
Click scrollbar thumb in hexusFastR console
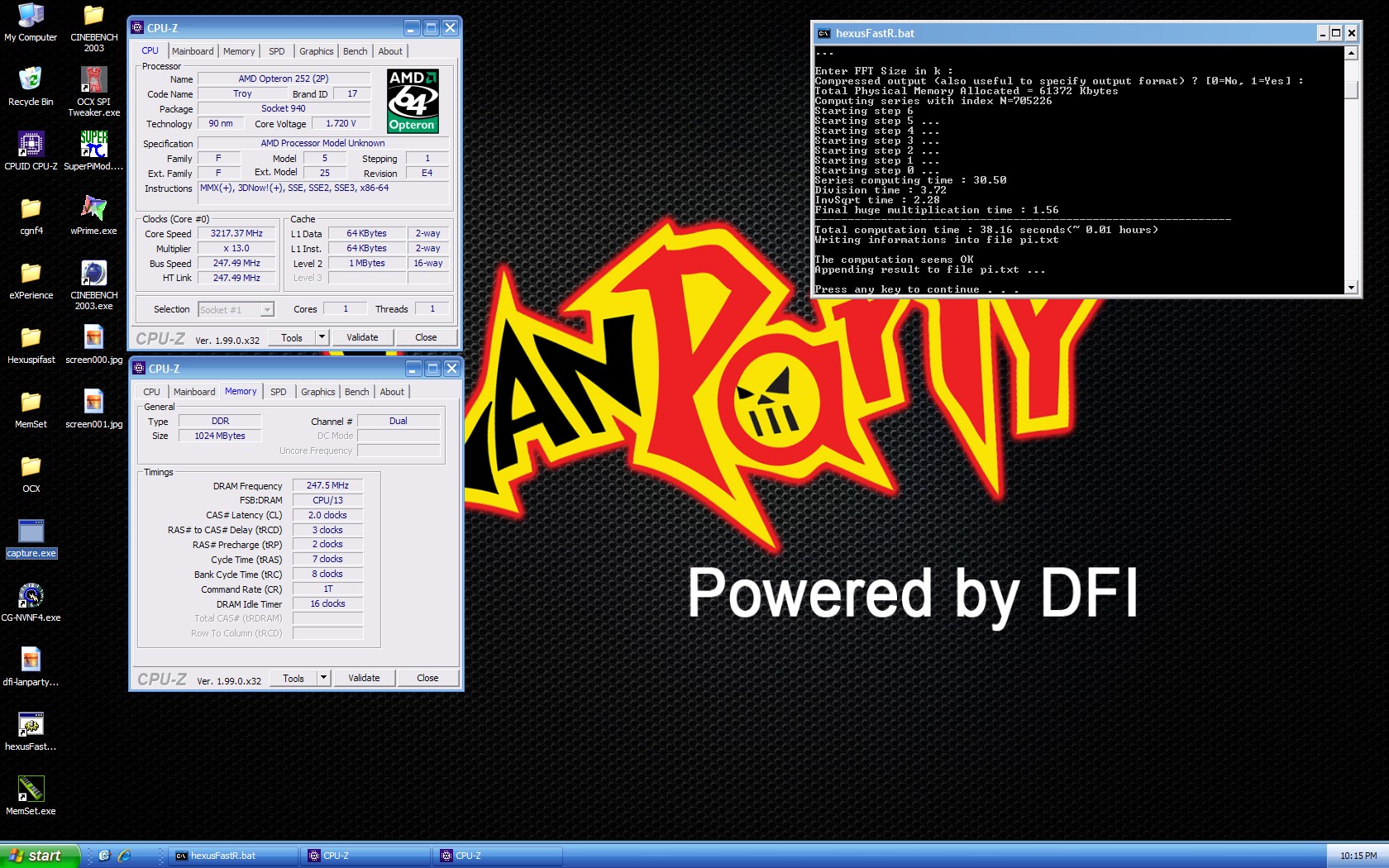(1351, 89)
